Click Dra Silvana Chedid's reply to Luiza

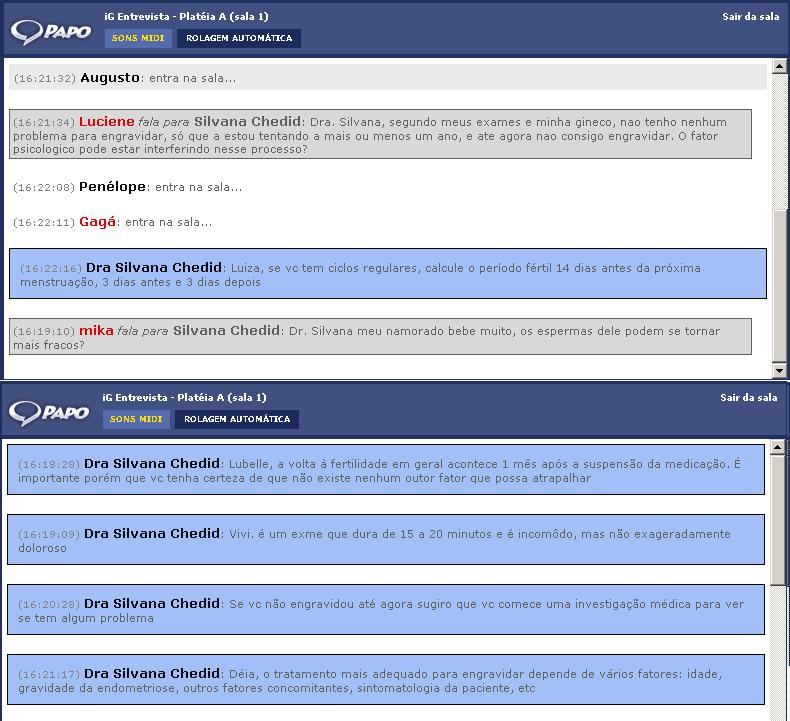click(x=388, y=274)
